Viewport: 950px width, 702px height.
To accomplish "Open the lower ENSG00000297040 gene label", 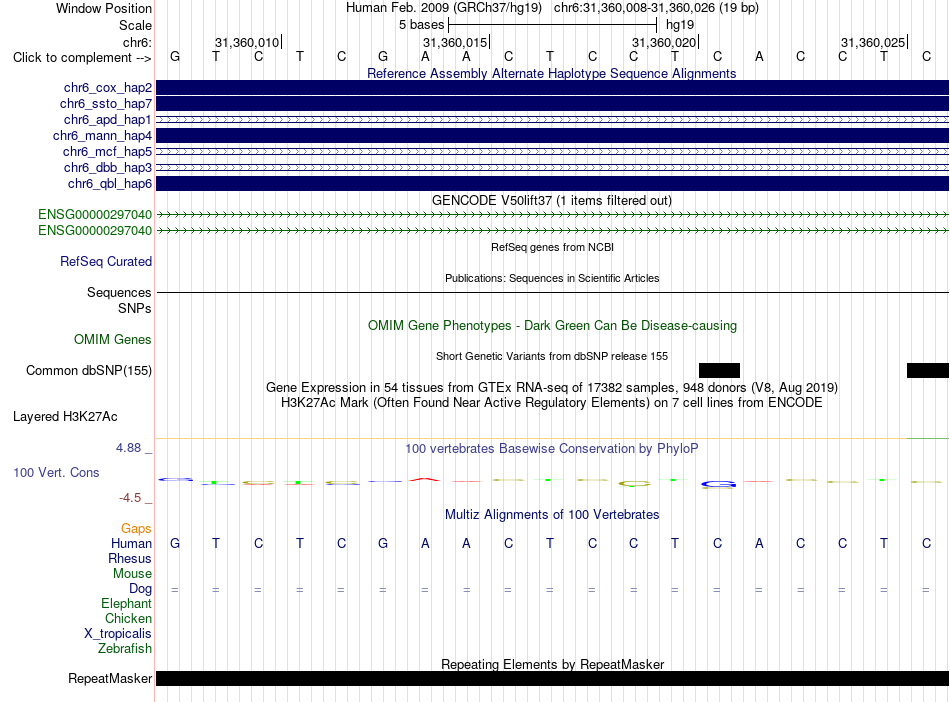I will 95,231.
